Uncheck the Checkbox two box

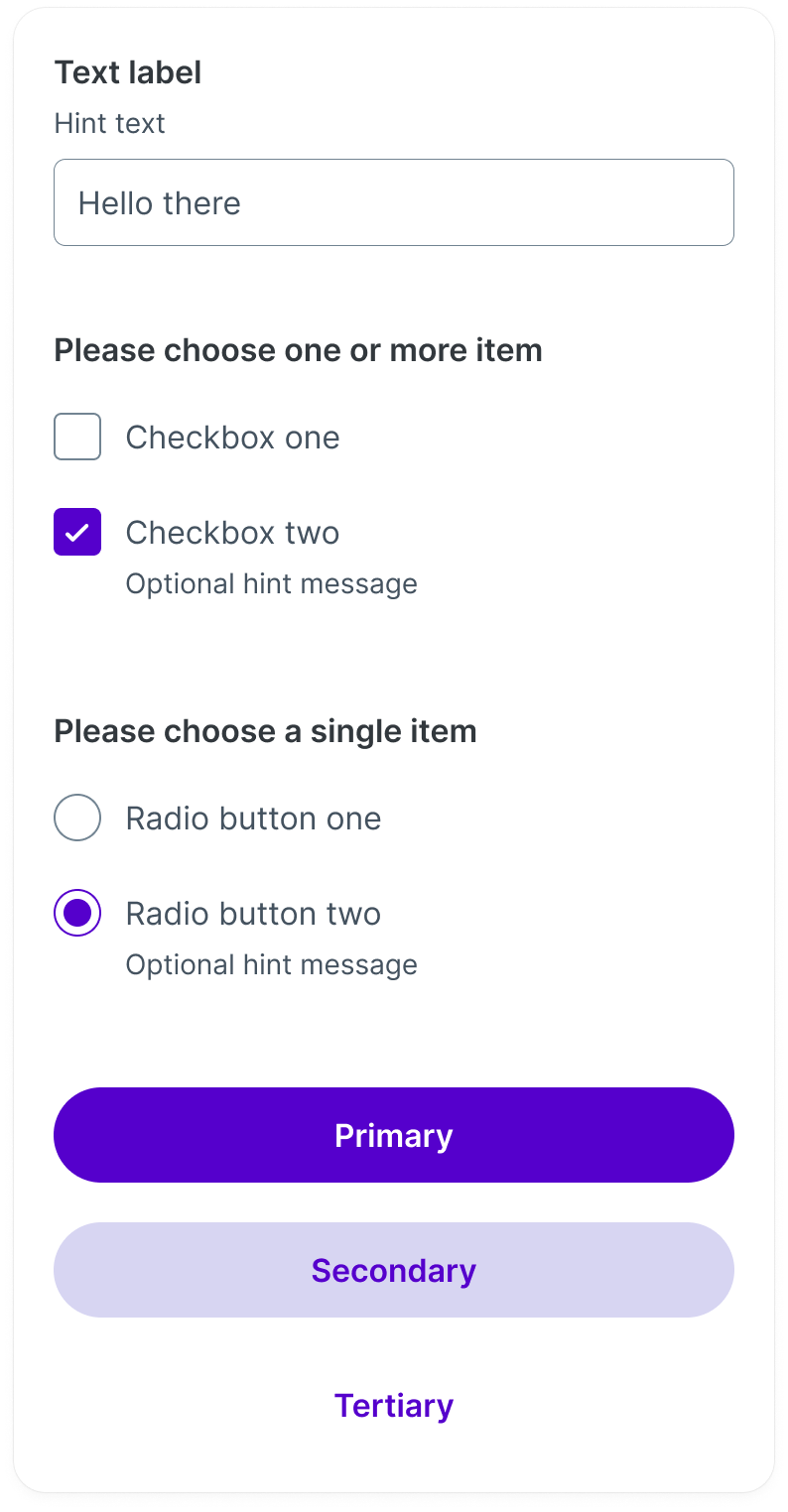pyautogui.click(x=77, y=532)
